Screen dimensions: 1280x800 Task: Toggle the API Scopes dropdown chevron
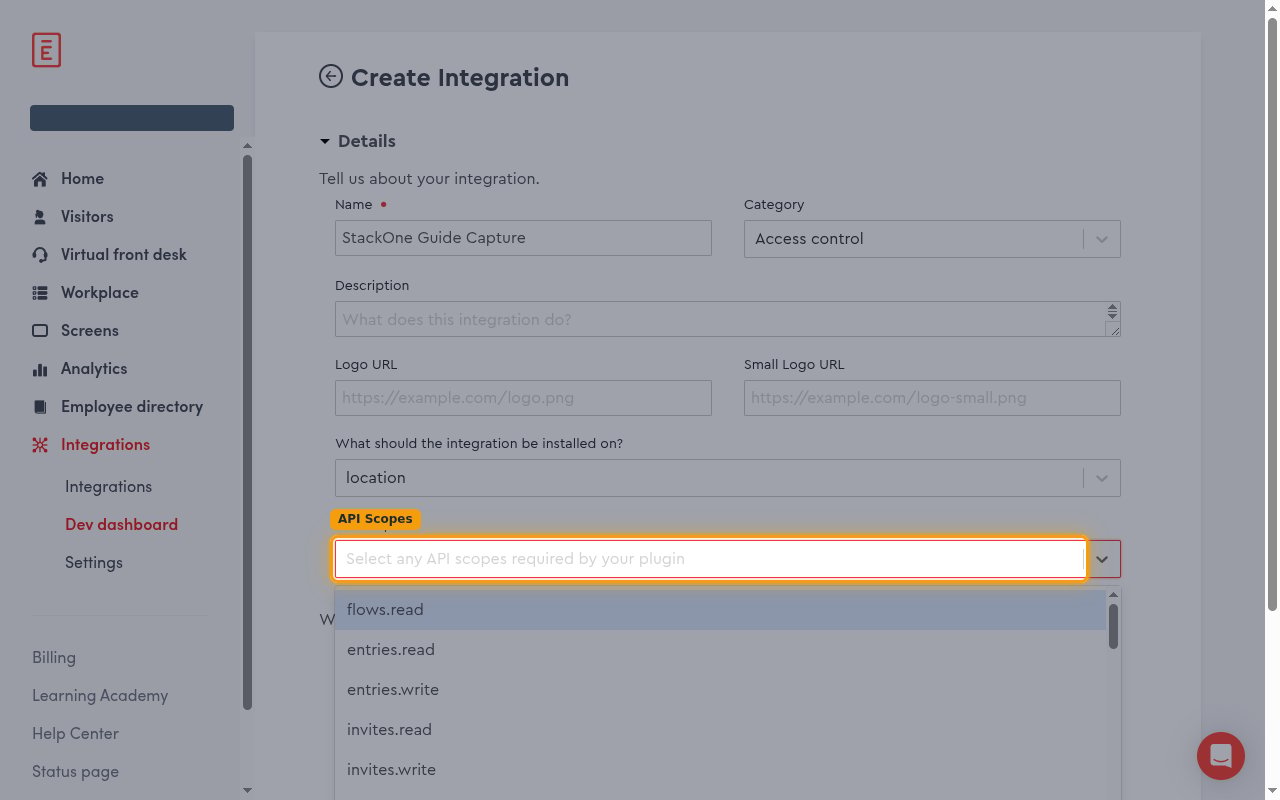[x=1102, y=559]
